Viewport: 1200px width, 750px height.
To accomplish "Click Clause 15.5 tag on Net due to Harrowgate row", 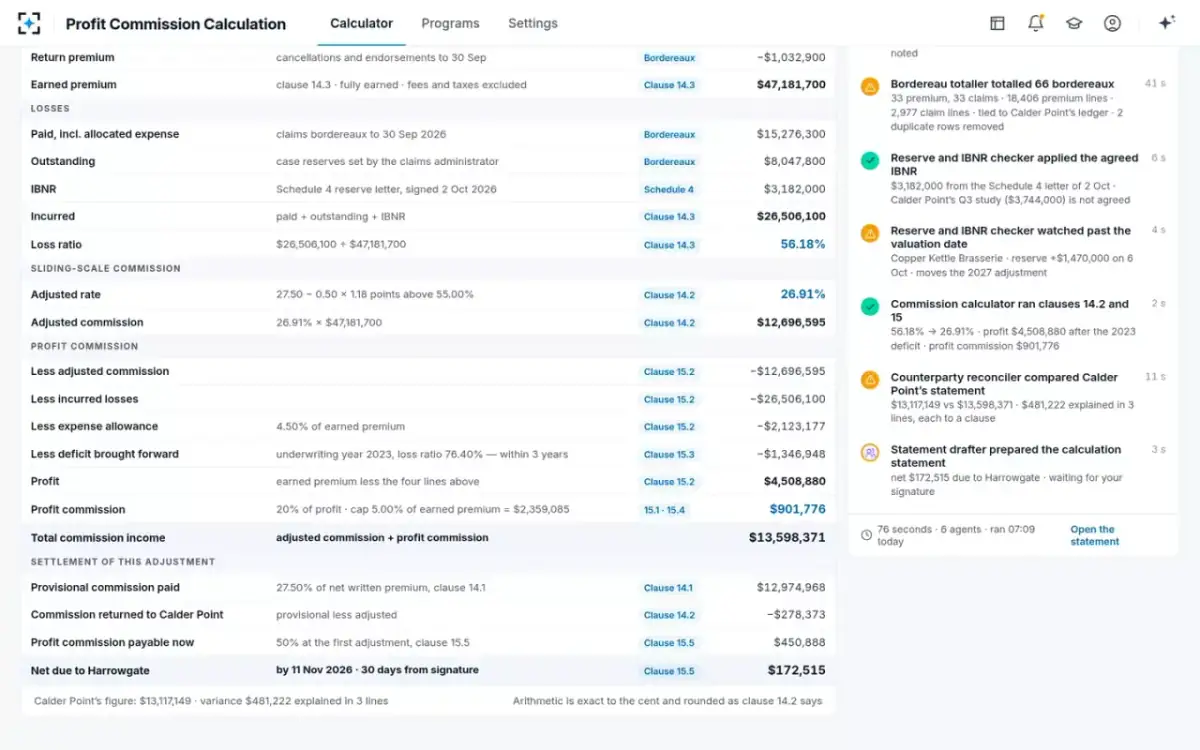I will pos(669,671).
